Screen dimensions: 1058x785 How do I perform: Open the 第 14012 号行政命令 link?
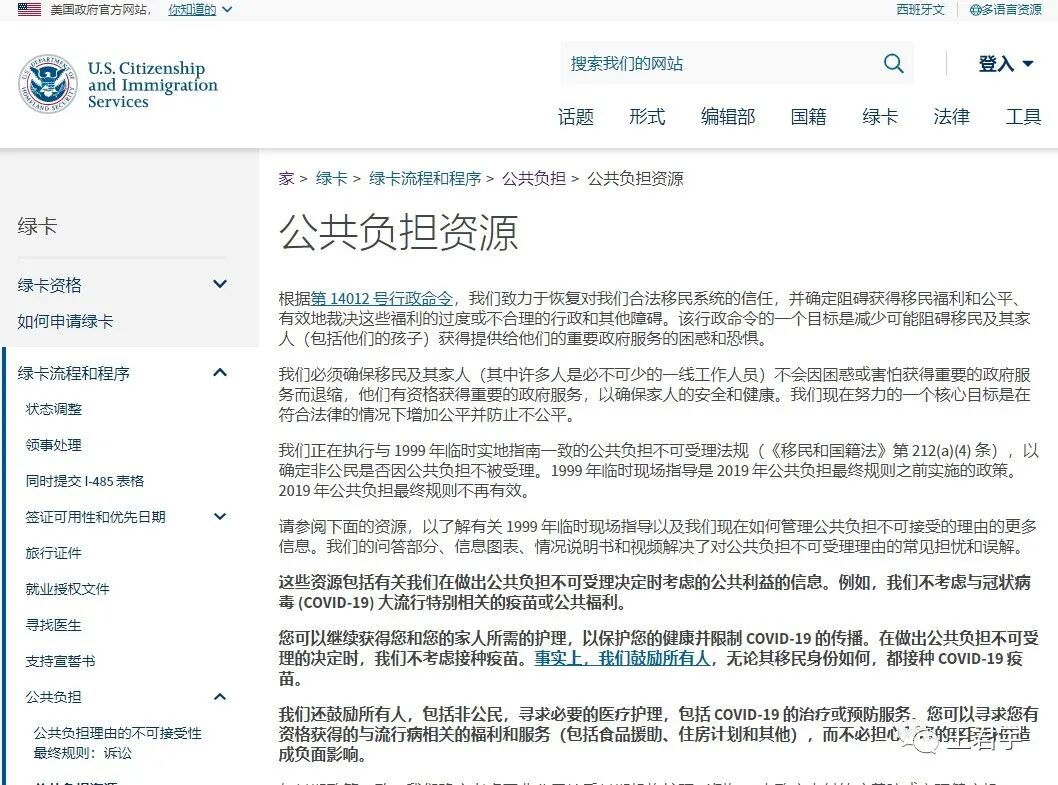tap(373, 296)
